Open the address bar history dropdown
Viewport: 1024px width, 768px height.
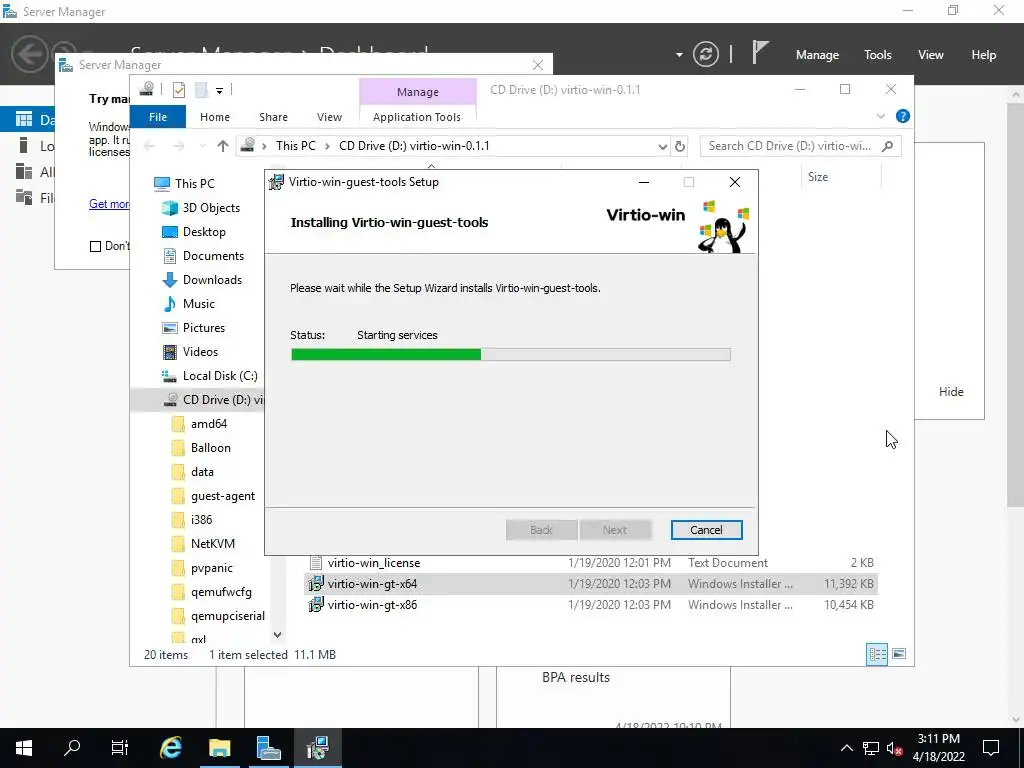tap(662, 146)
